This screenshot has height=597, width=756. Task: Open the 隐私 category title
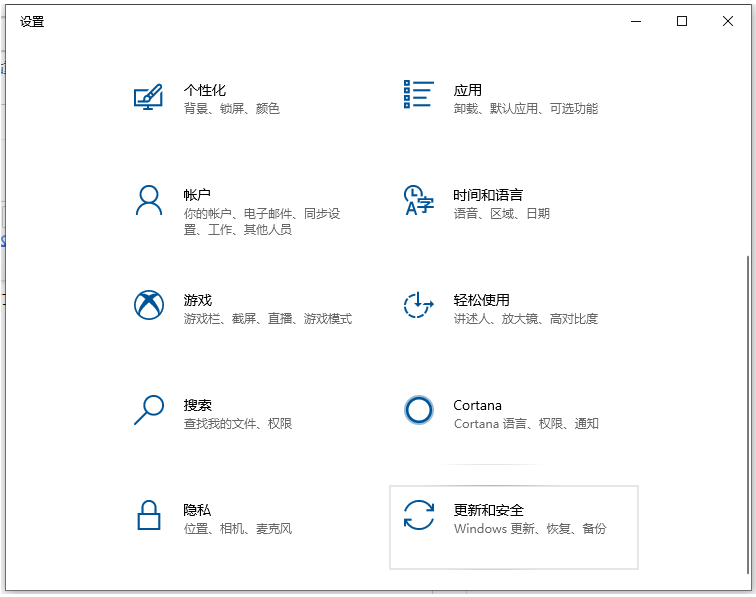[x=197, y=510]
